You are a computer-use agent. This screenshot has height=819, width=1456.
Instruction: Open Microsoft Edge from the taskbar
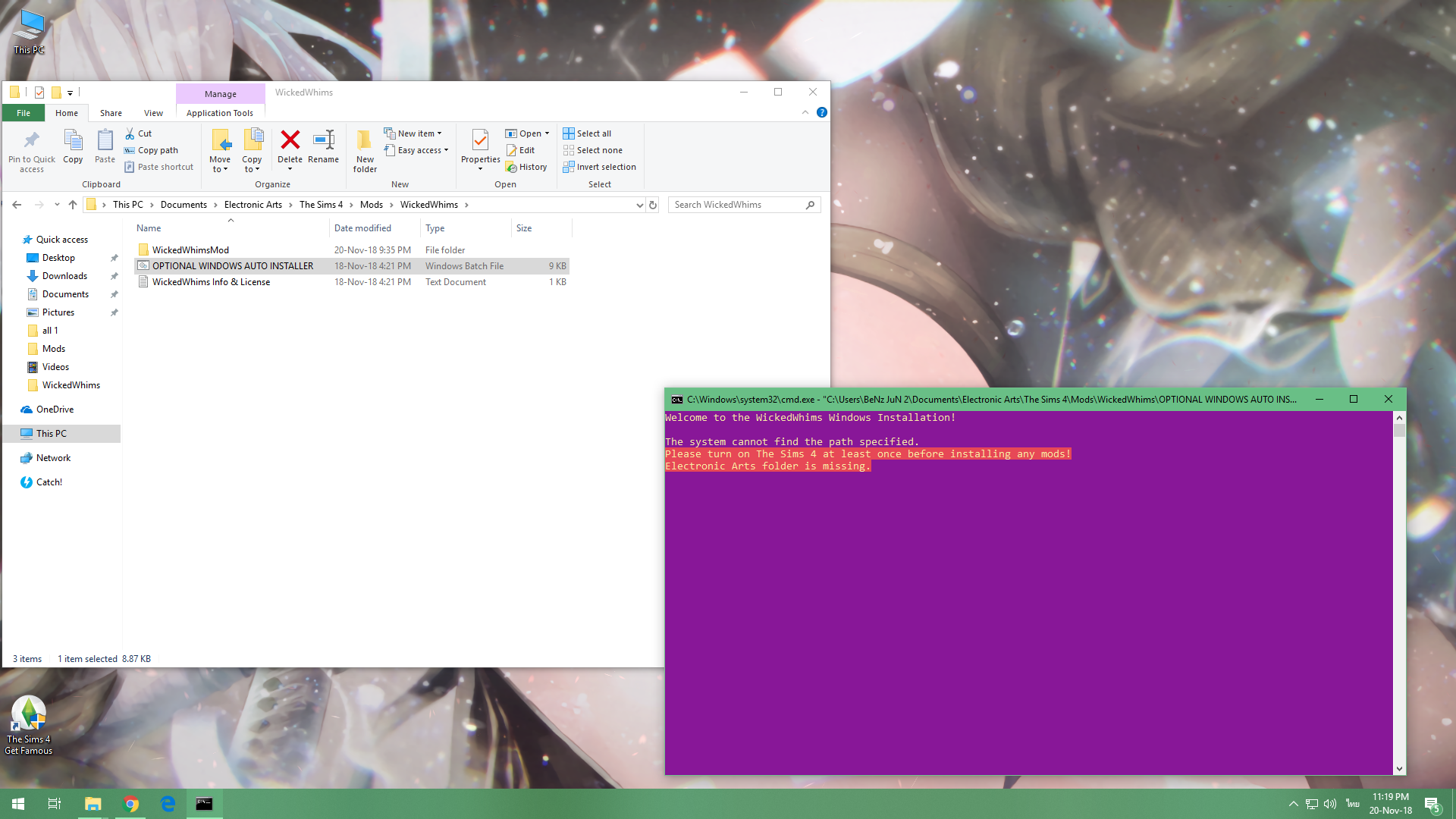(168, 804)
